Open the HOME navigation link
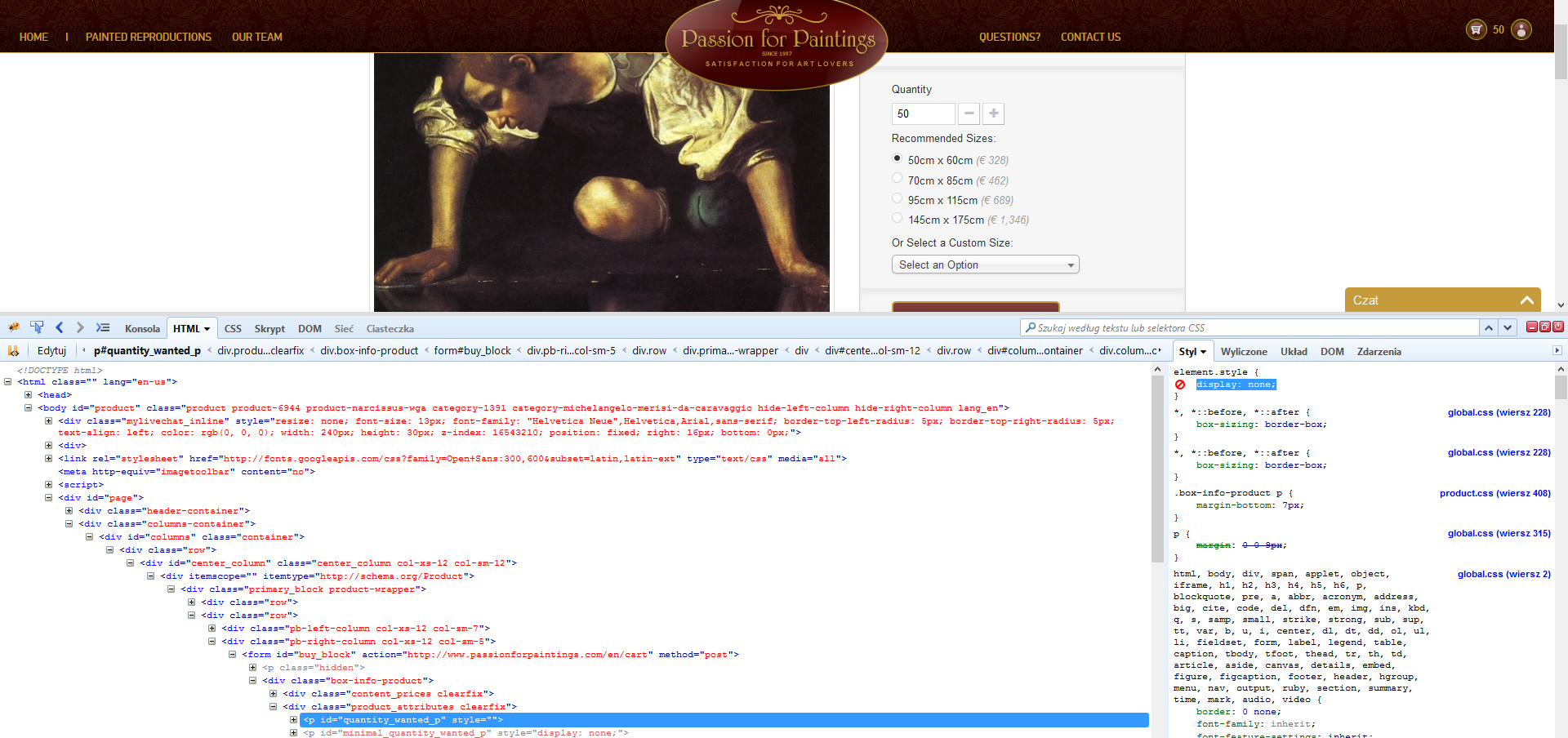Screen dimensions: 1568x738 coord(33,37)
